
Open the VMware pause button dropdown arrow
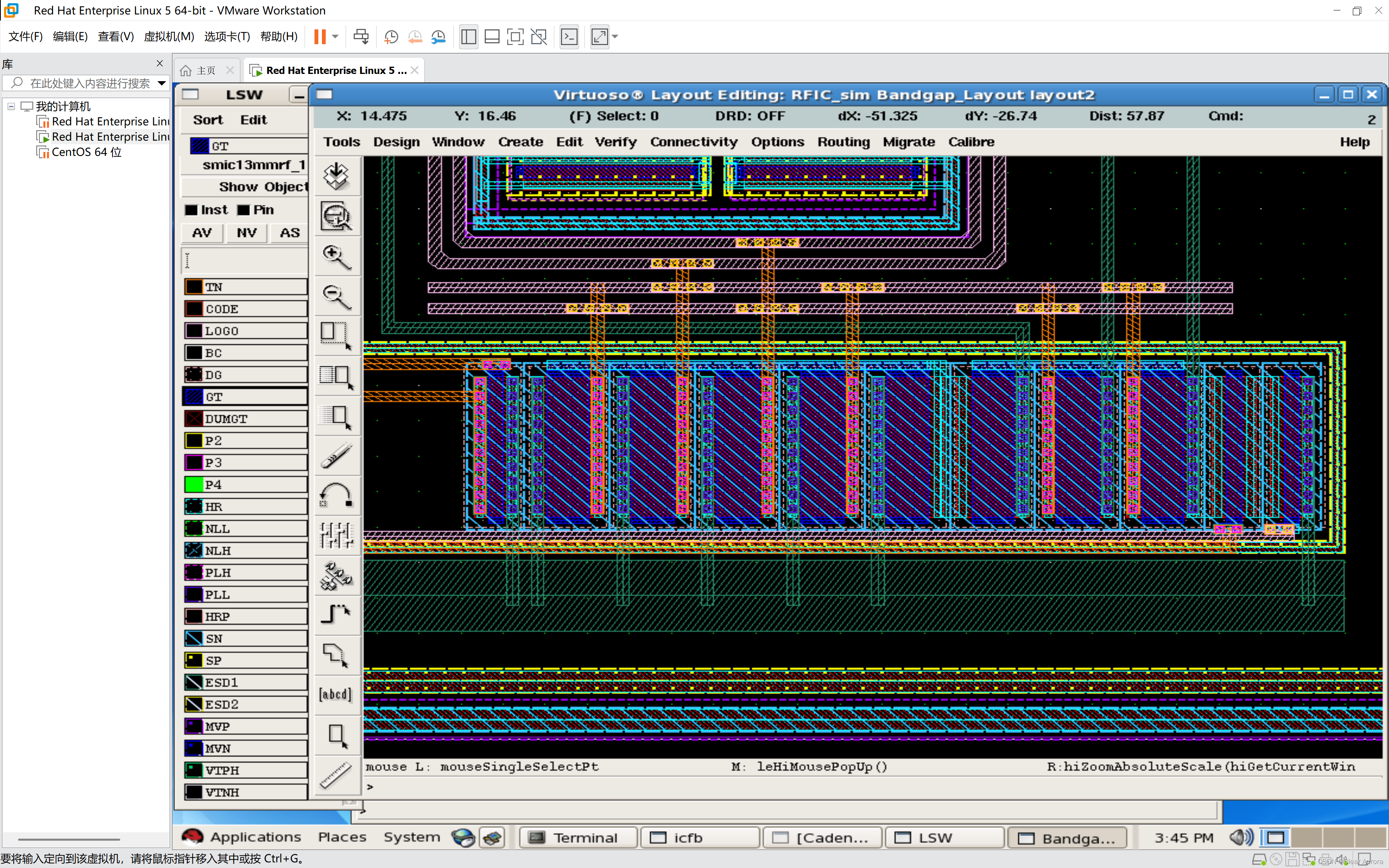click(x=335, y=37)
